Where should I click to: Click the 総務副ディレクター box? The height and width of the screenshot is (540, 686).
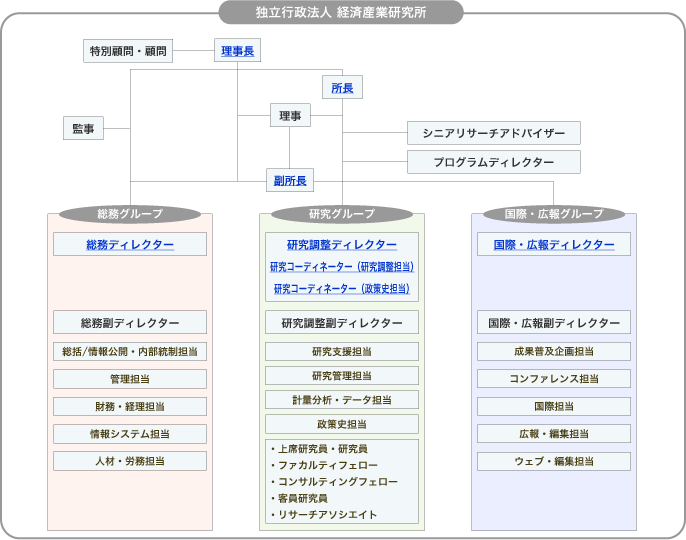point(130,323)
